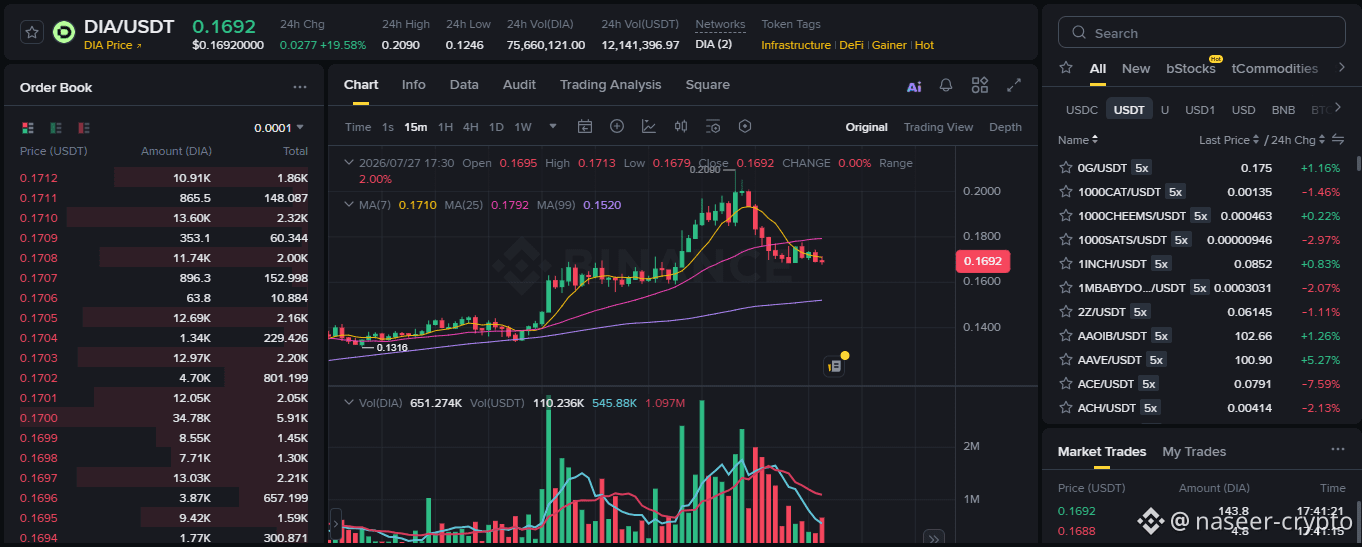This screenshot has height=547, width=1362.
Task: Click the DIA coin logo icon
Action: pyautogui.click(x=65, y=32)
